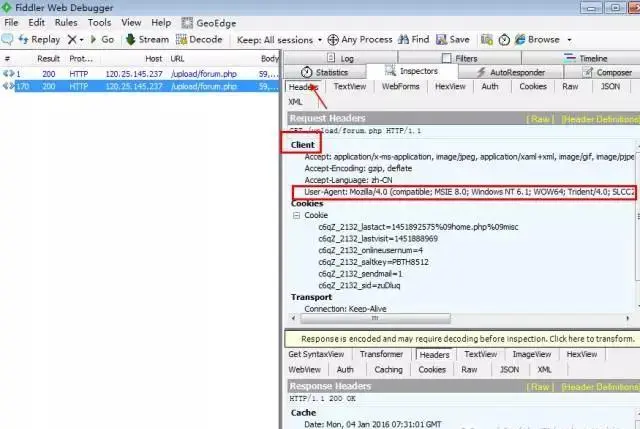Select request WebForms inspector tab

click(x=400, y=87)
